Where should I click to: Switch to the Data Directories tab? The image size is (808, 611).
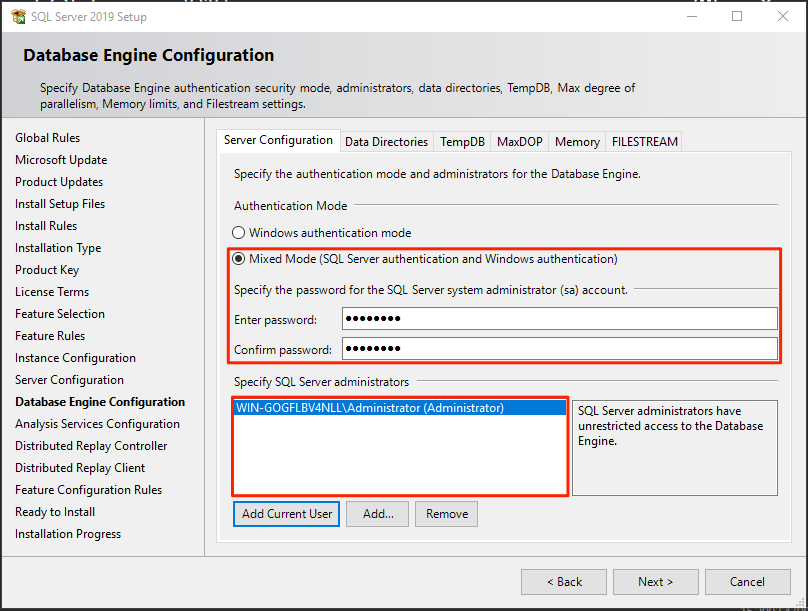(x=386, y=141)
